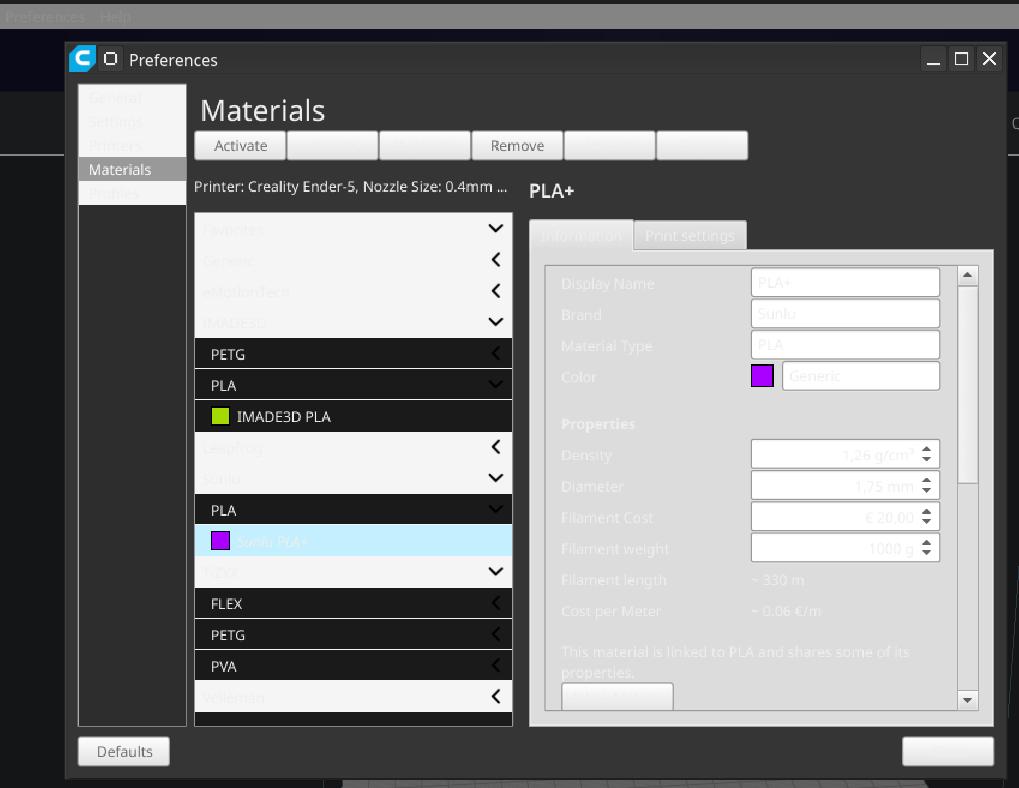Switch to the Print settings tab
1019x788 pixels.
click(x=690, y=235)
